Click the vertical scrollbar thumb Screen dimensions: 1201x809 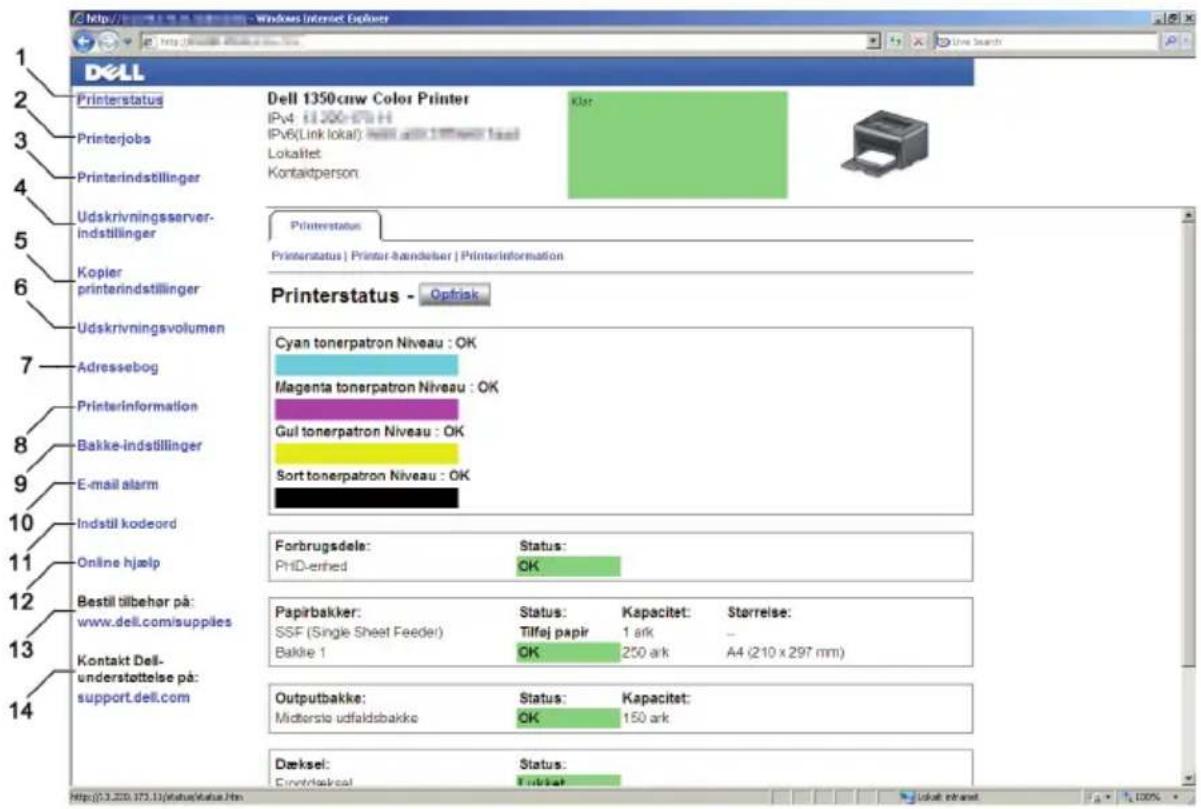click(x=1190, y=446)
